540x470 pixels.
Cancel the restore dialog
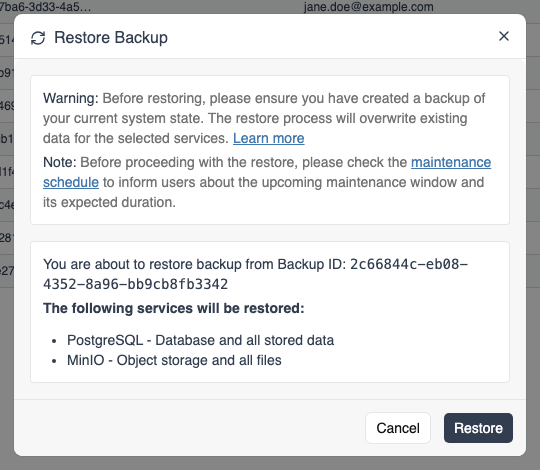[398, 428]
